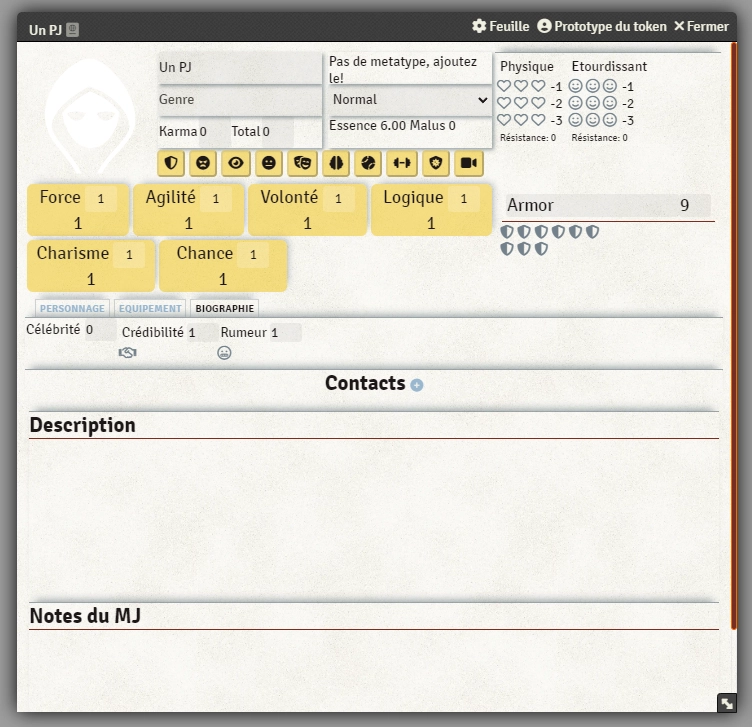Toggle first smiley in Etourdissant -2 row
Viewport: 752px width, 727px height.
(575, 103)
